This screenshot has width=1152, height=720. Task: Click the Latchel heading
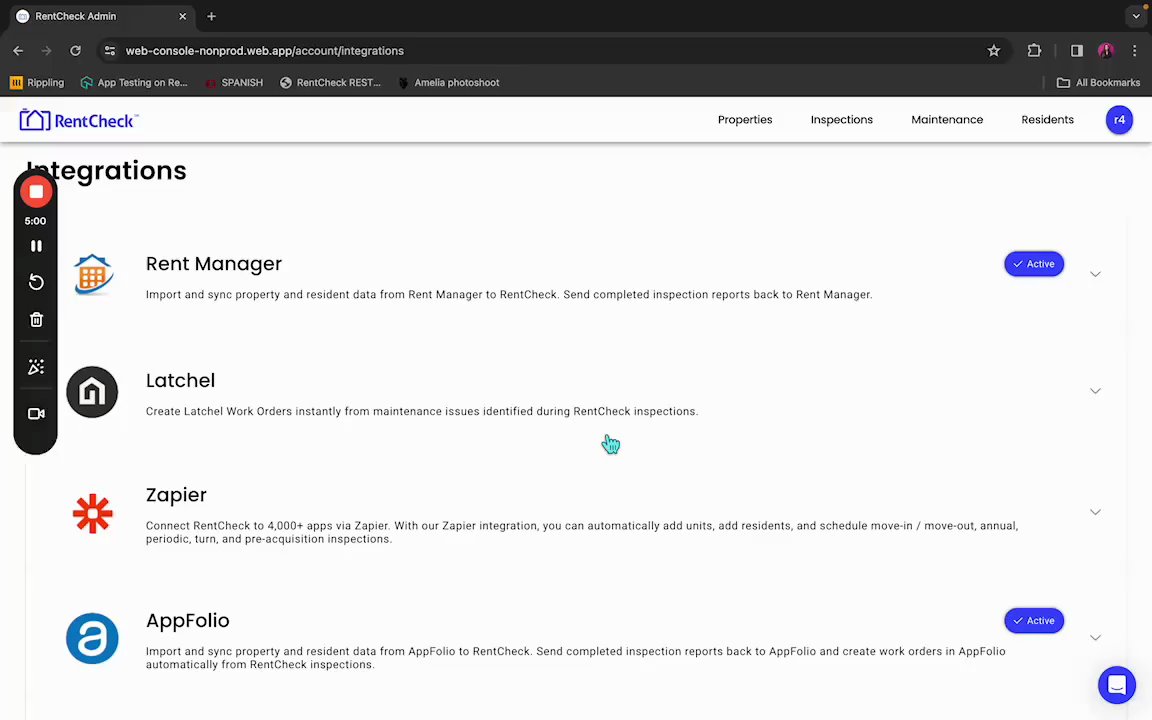[180, 381]
